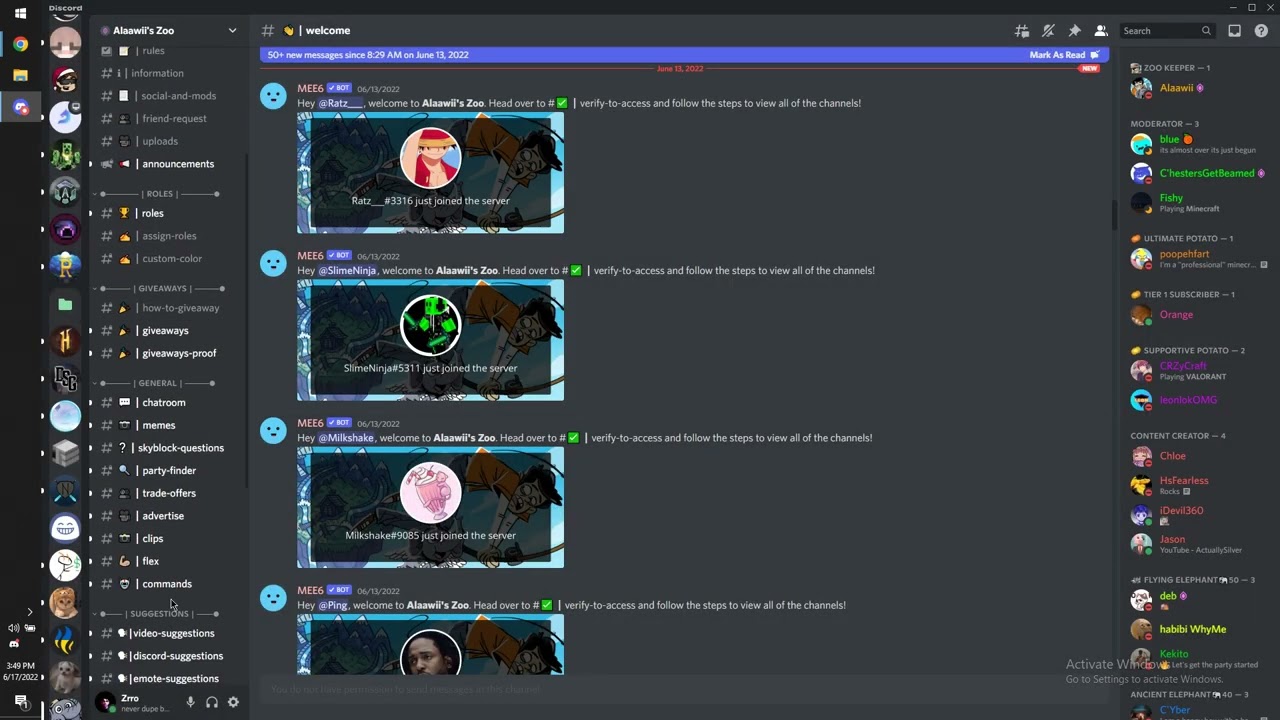Expand the Alaawii's Zoo server dropdown
The height and width of the screenshot is (720, 1280).
point(232,31)
